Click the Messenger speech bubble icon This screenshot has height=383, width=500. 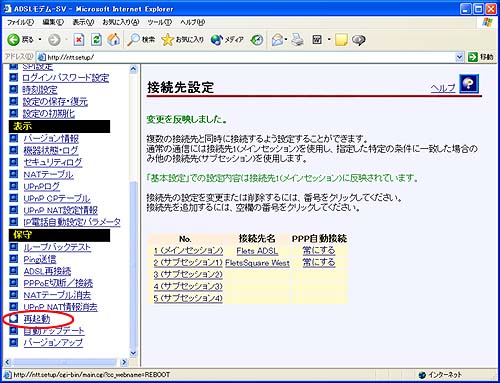click(x=359, y=40)
